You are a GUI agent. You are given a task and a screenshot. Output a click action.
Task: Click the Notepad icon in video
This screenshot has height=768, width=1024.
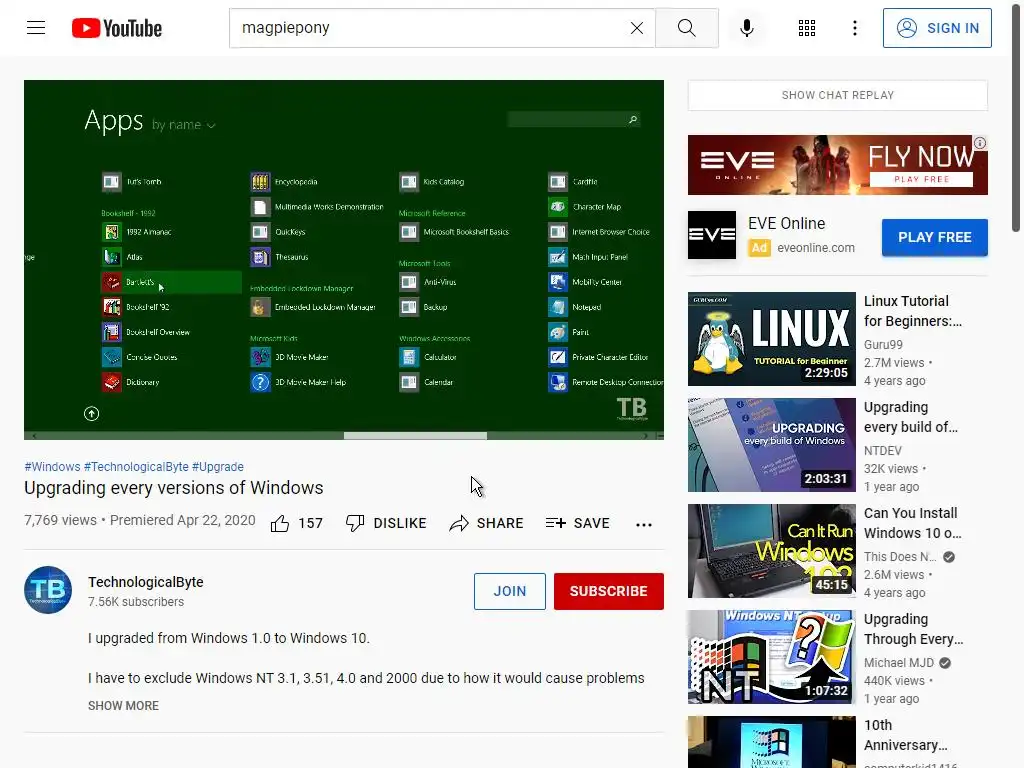[558, 307]
